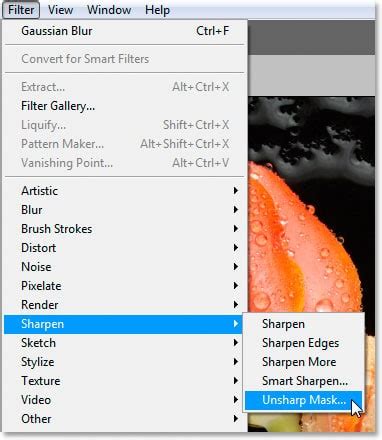Open the Pixelate filter submenu
This screenshot has width=382, height=440.
point(125,286)
